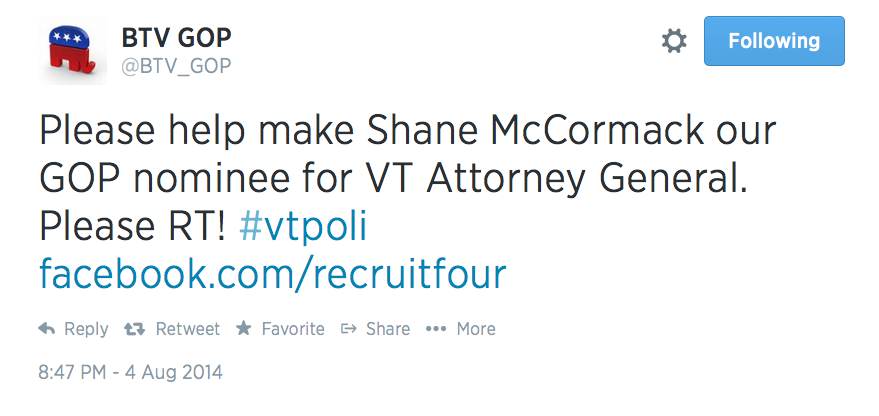Click the favorite star icon
Screen dimensions: 879x416
[x=243, y=329]
